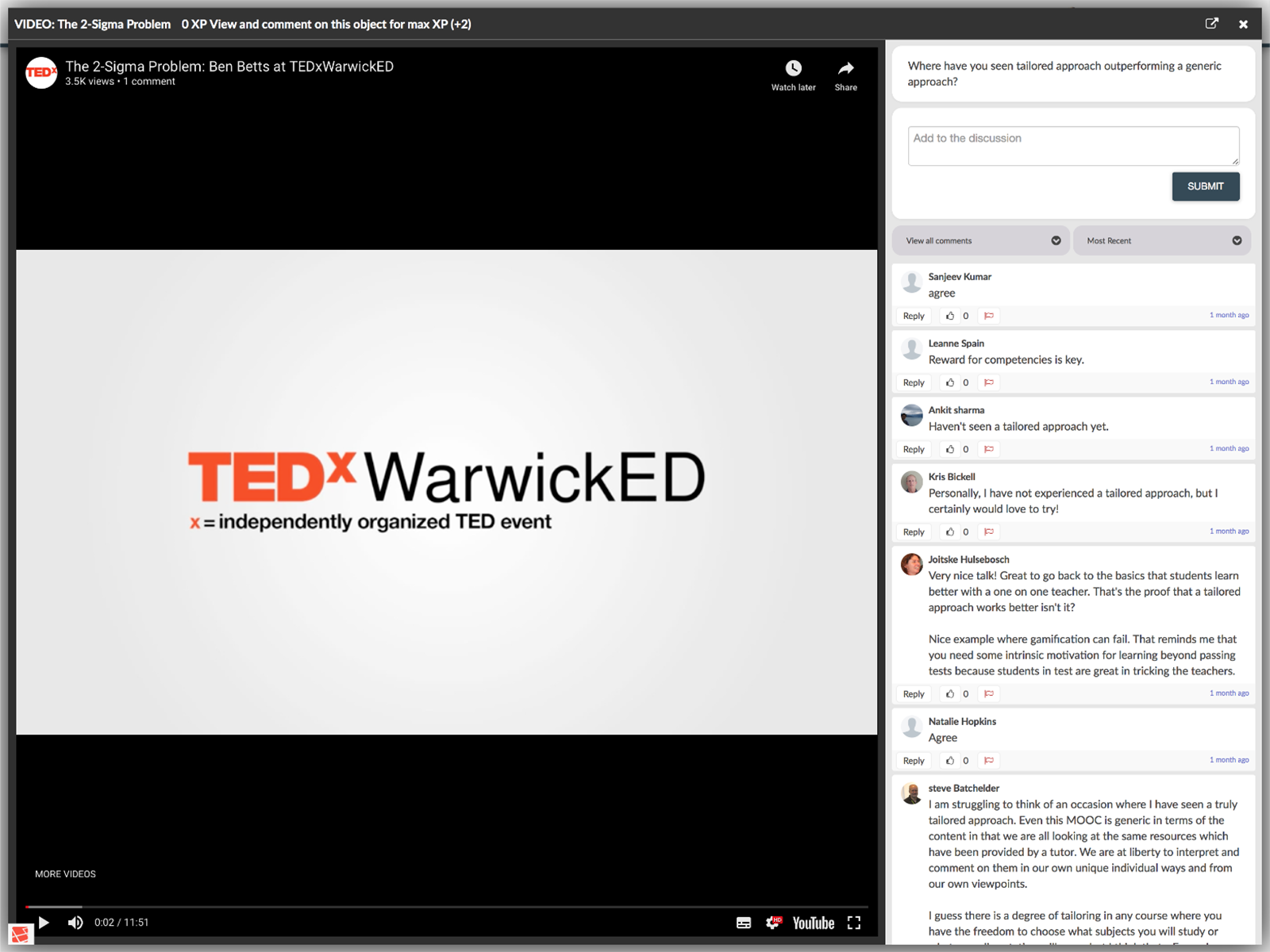Like Ankit sharma's comment
The height and width of the screenshot is (952, 1270).
(950, 449)
